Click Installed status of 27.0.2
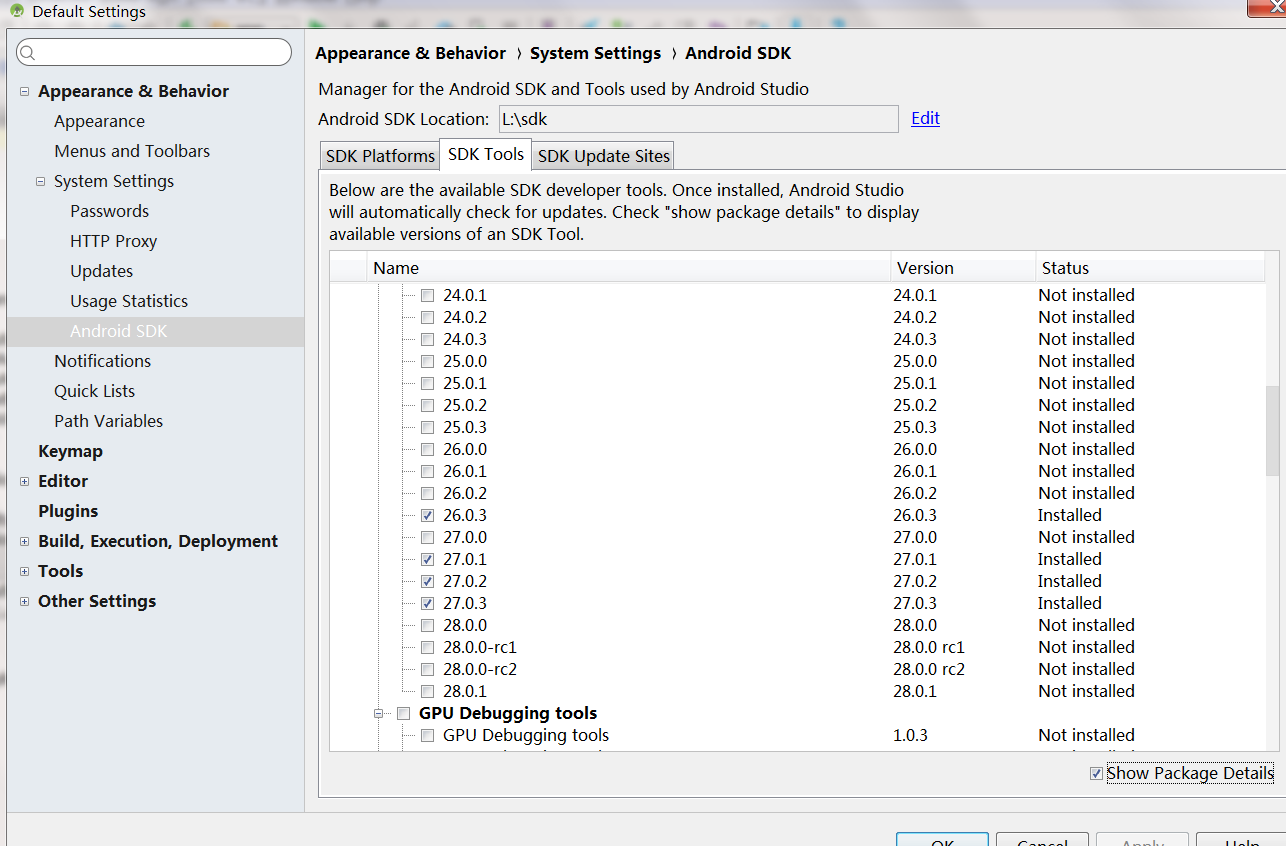This screenshot has width=1286, height=846. pyautogui.click(x=1069, y=581)
